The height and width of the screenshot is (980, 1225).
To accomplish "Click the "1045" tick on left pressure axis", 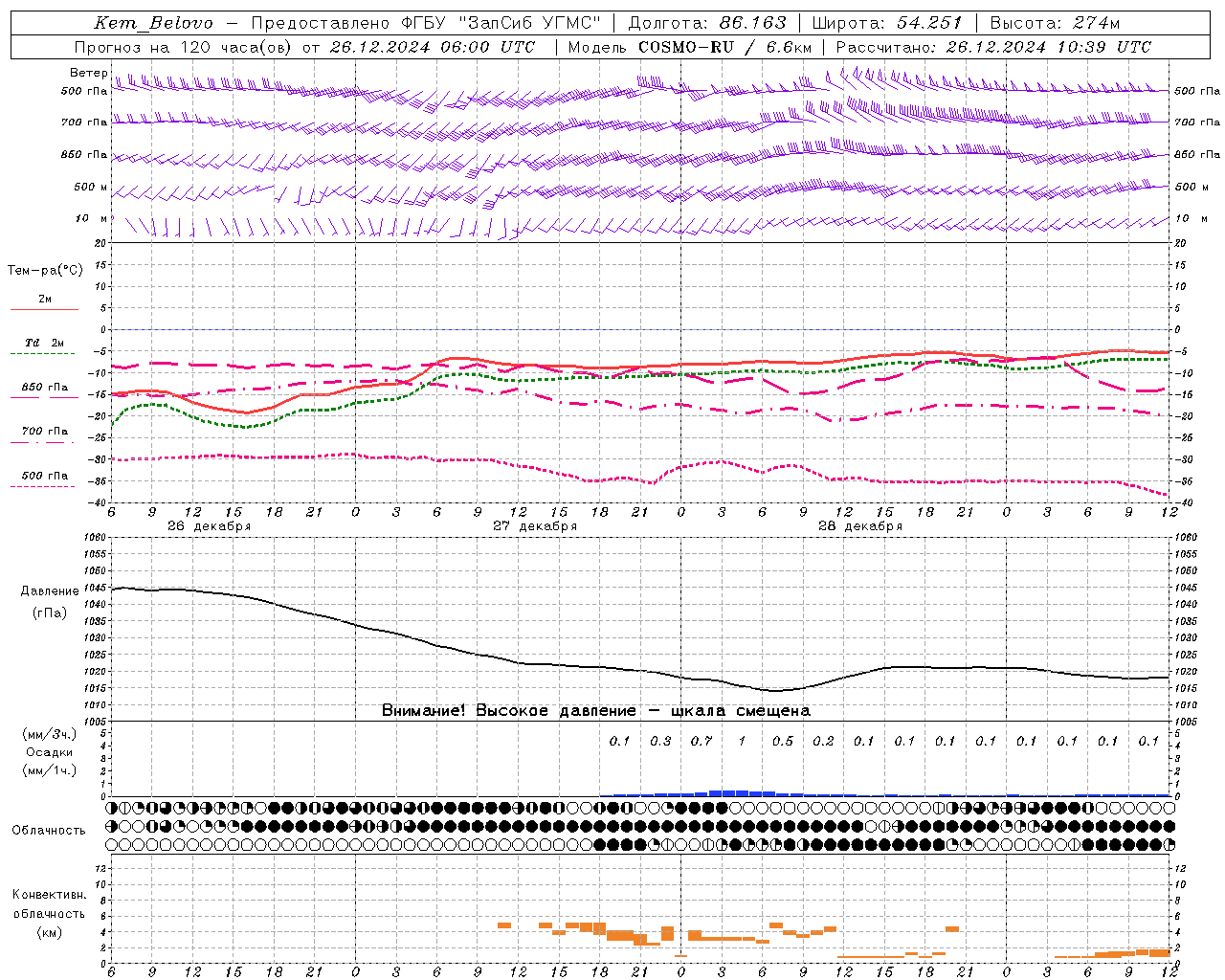I will (x=95, y=589).
